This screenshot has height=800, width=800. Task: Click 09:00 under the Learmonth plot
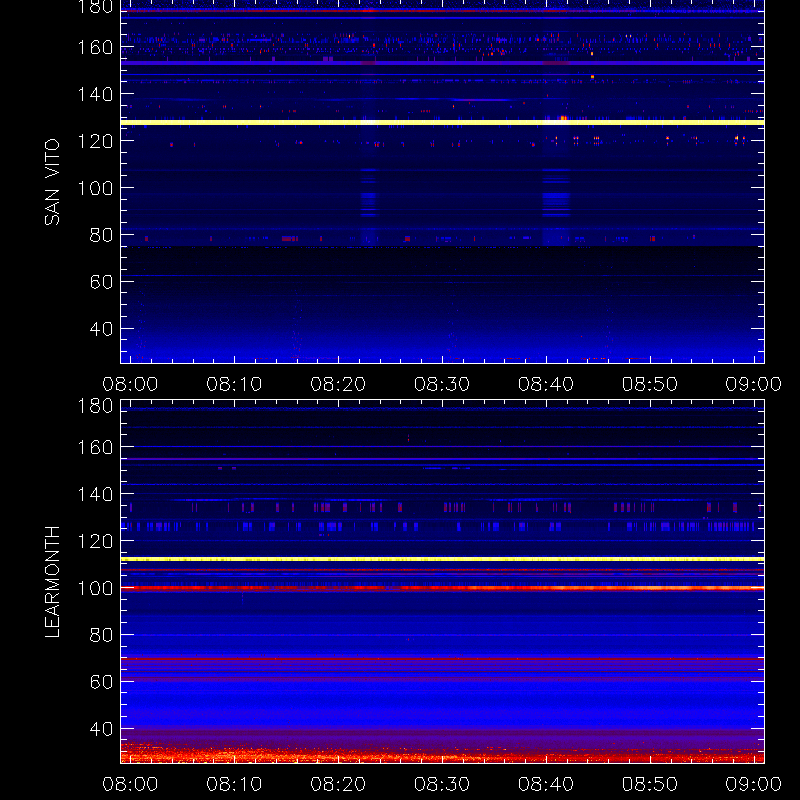pyautogui.click(x=754, y=784)
